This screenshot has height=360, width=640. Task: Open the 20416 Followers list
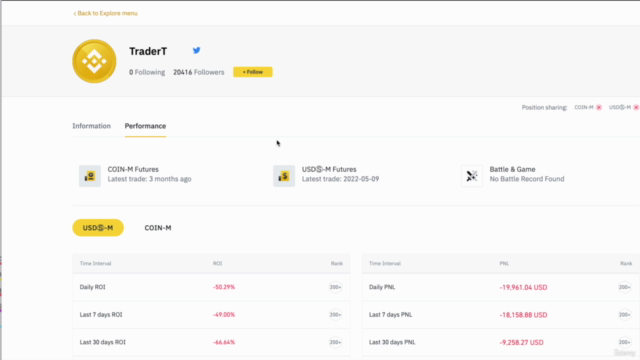click(199, 72)
